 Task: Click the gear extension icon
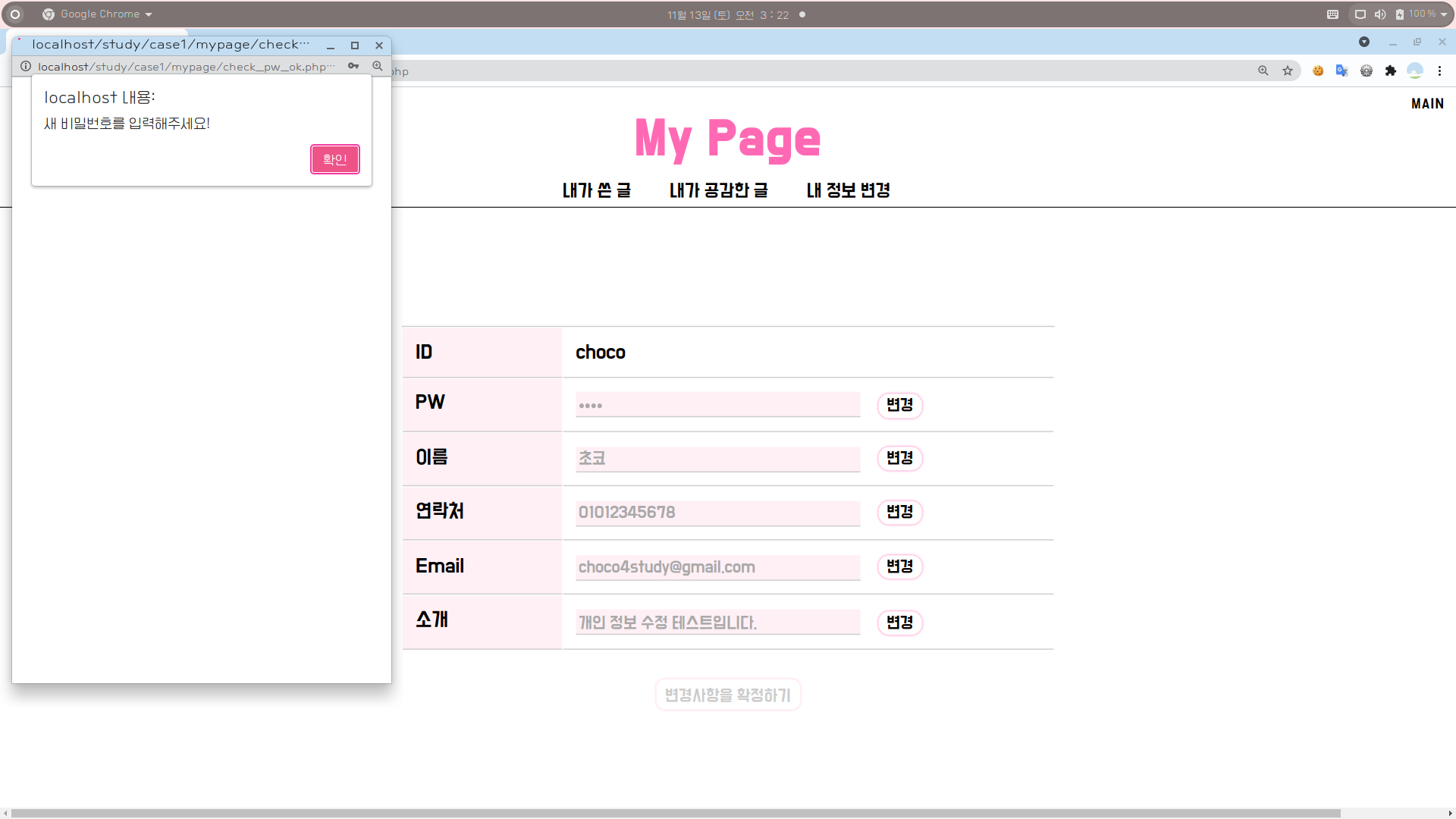(1366, 71)
